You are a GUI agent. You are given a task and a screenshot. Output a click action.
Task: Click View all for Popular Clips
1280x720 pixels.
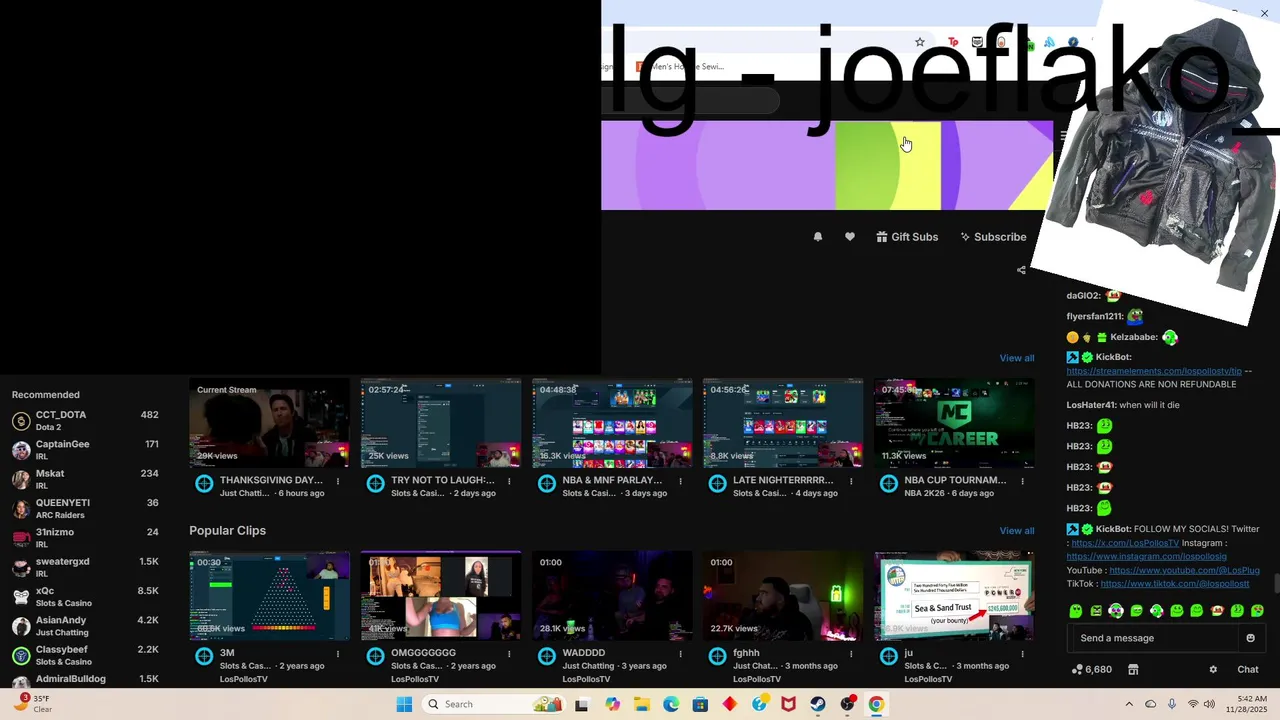click(x=1017, y=531)
